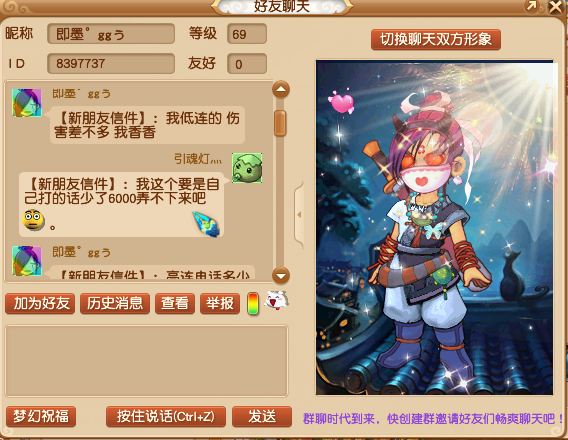Image resolution: width=568 pixels, height=440 pixels.
Task: Add this player with 加为好友 button
Action: pyautogui.click(x=40, y=303)
